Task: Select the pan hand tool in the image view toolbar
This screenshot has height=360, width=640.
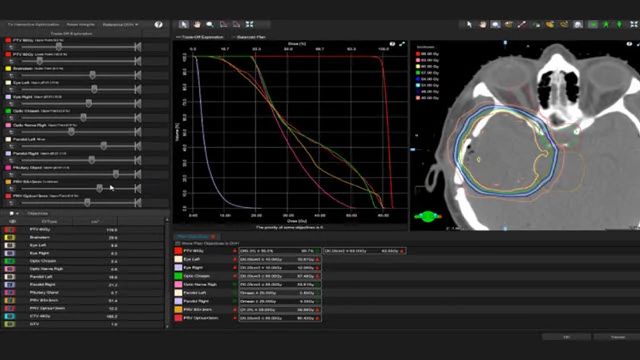Action: pos(482,24)
